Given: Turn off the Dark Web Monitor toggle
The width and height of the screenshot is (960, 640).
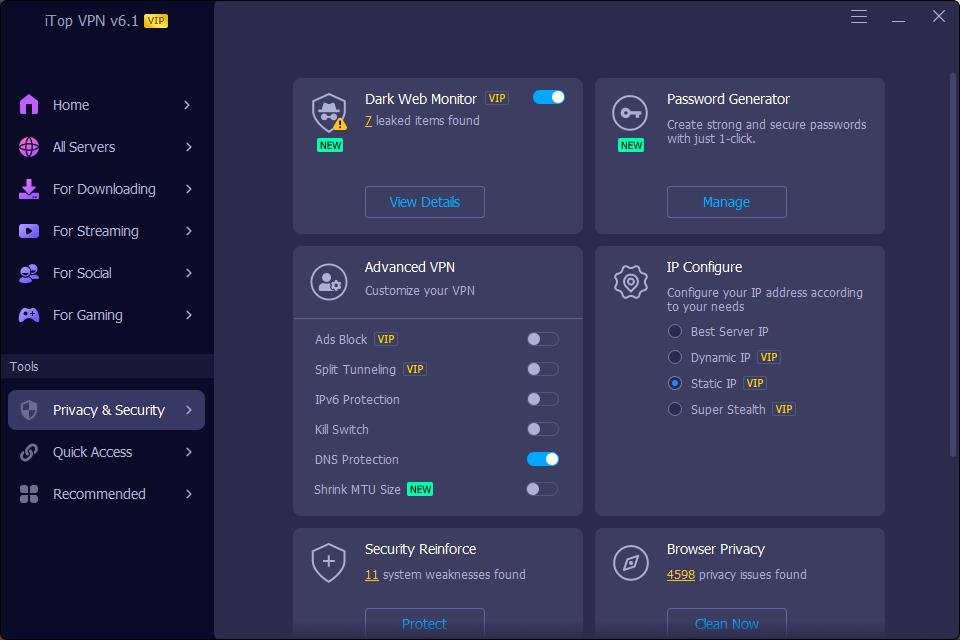Looking at the screenshot, I should coord(549,97).
